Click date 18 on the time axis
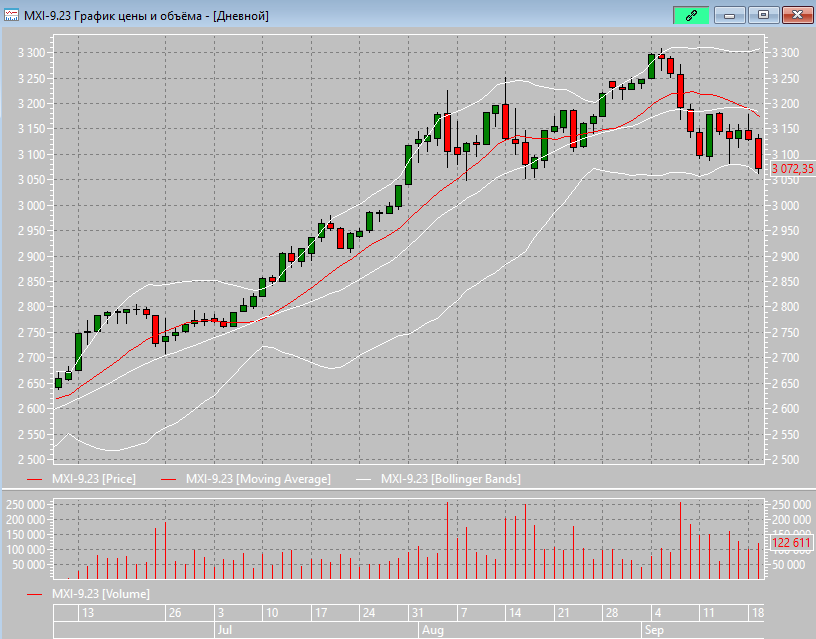The width and height of the screenshot is (816, 639). 757,612
